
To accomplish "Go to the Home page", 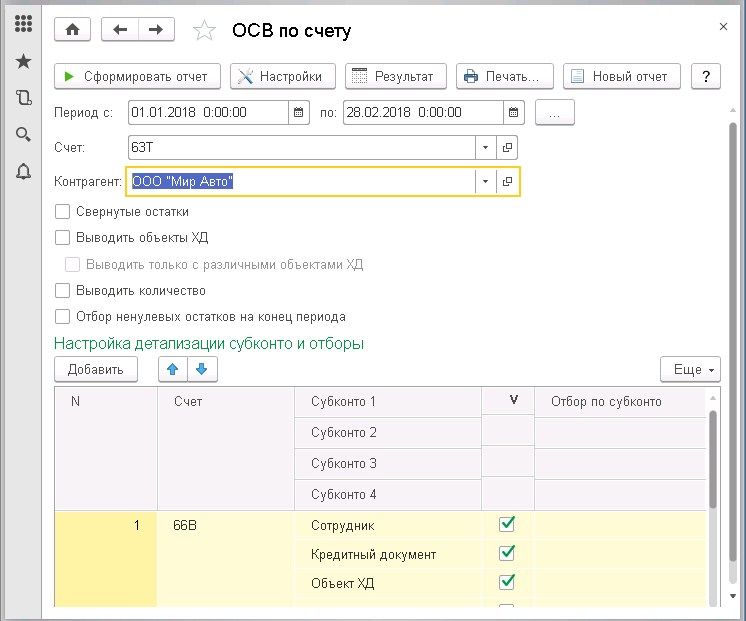I will coord(72,30).
